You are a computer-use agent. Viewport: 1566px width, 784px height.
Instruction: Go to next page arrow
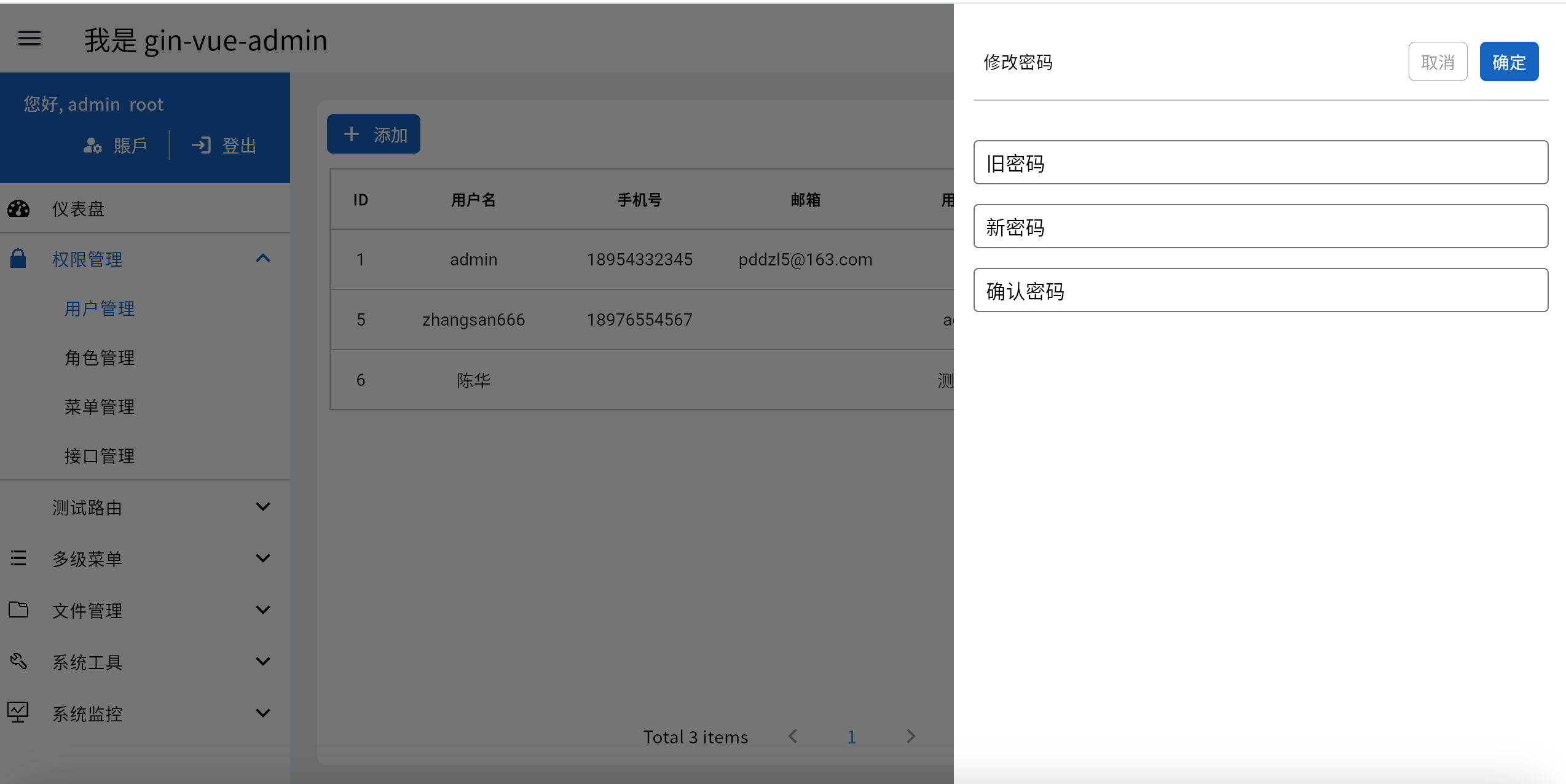[911, 736]
